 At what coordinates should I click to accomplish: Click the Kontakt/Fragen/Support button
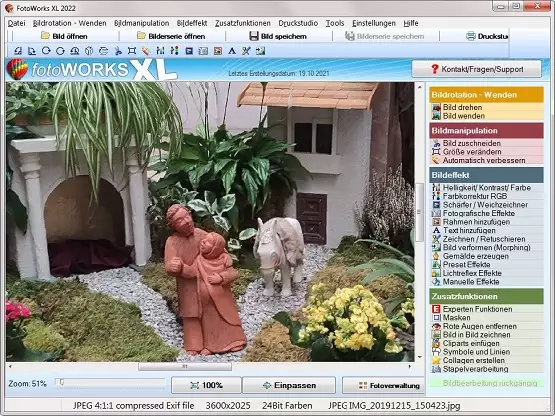(x=476, y=69)
